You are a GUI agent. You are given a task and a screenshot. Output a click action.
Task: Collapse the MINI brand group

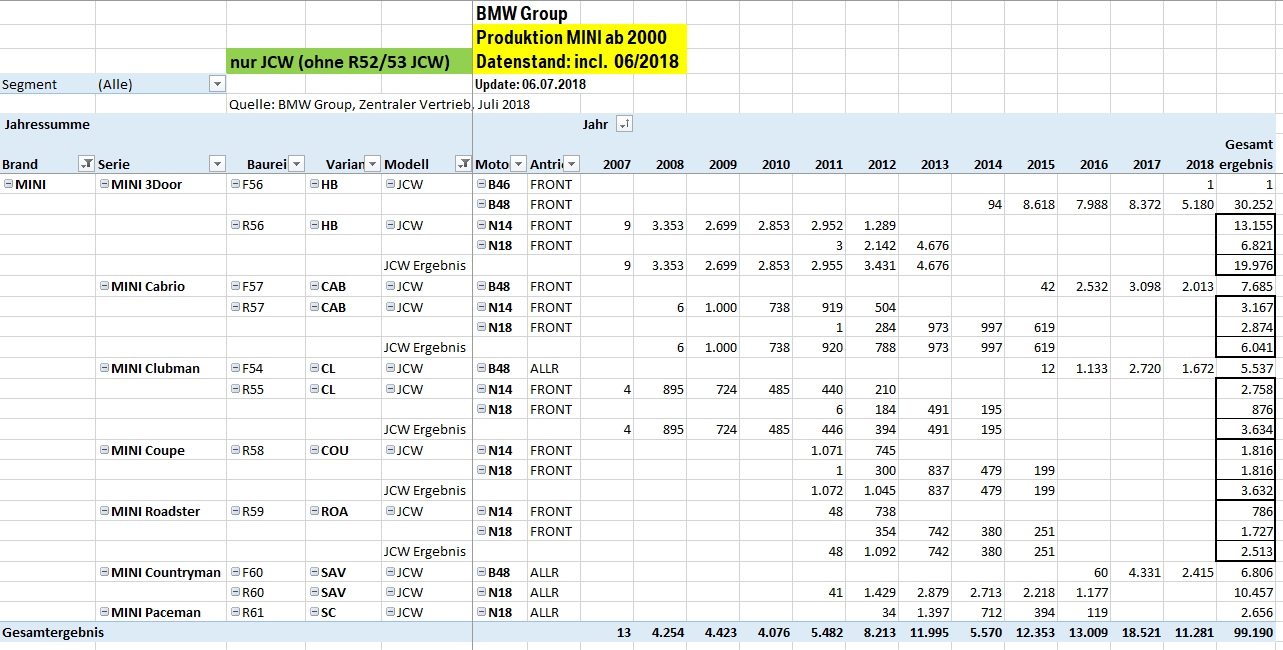[8, 184]
